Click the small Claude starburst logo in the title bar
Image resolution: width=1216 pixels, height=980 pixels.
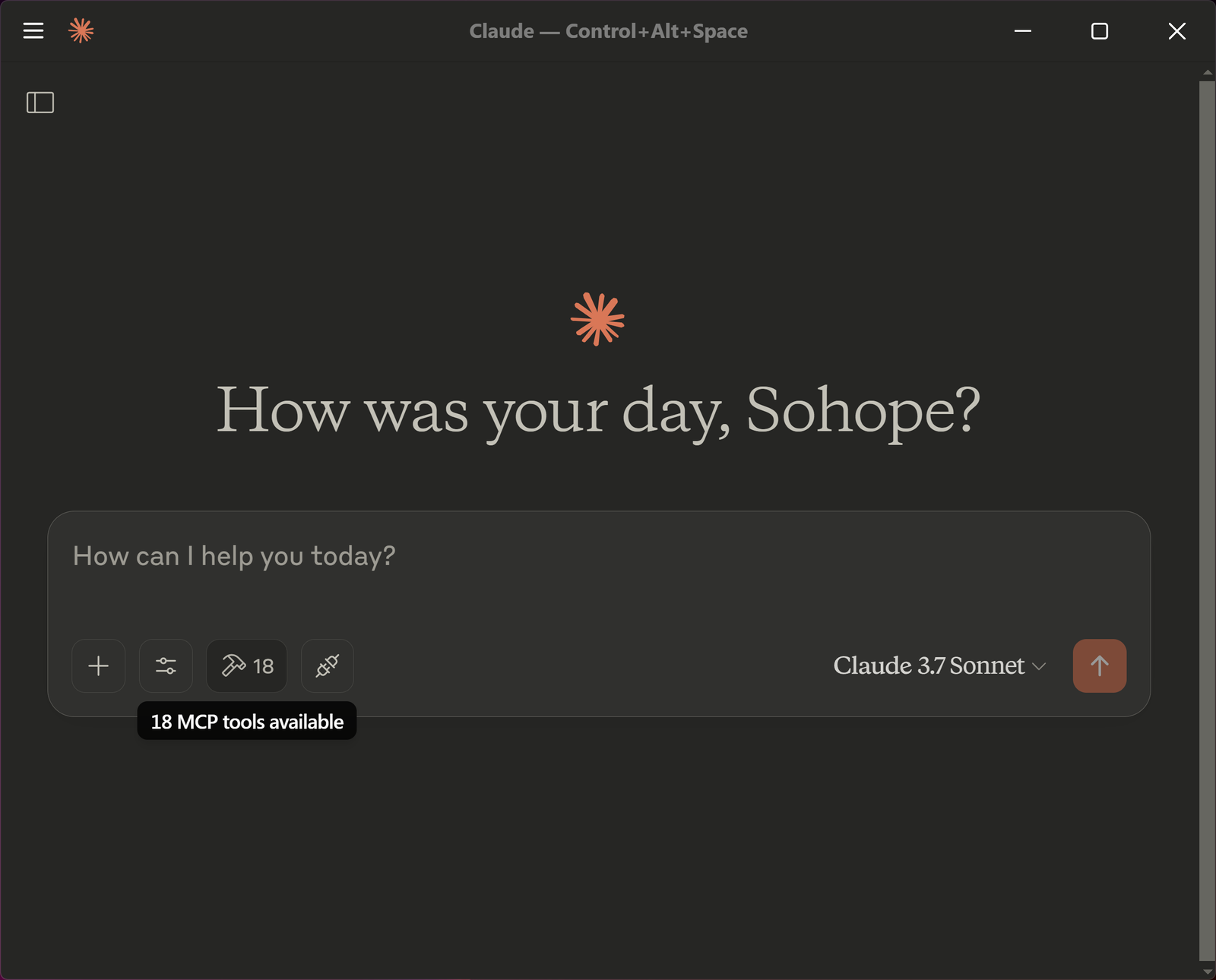(x=81, y=30)
